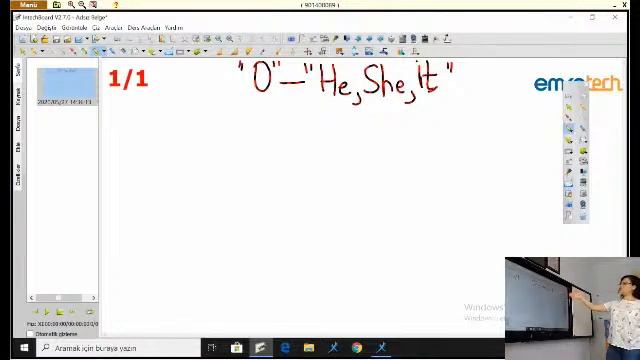The height and width of the screenshot is (360, 640).
Task: Click the thumbnail panel scroll right arrow
Action: [93, 298]
